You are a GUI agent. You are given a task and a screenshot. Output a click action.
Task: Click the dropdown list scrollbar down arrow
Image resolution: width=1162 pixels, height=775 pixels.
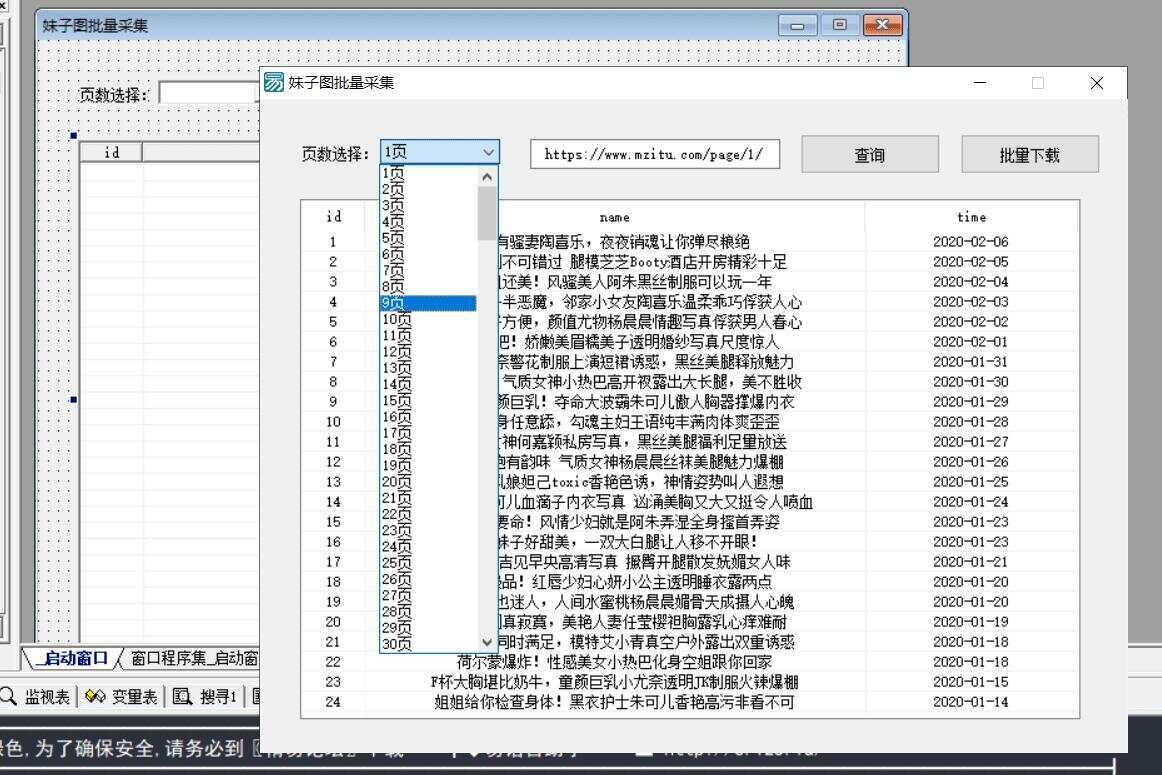(x=486, y=643)
